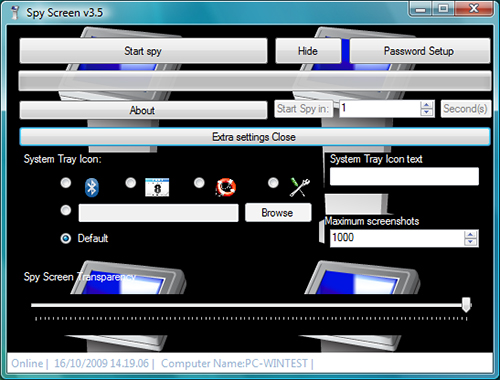Screen dimensions: 500x380
Task: Close the Spy Screen window
Action: (x=474, y=9)
